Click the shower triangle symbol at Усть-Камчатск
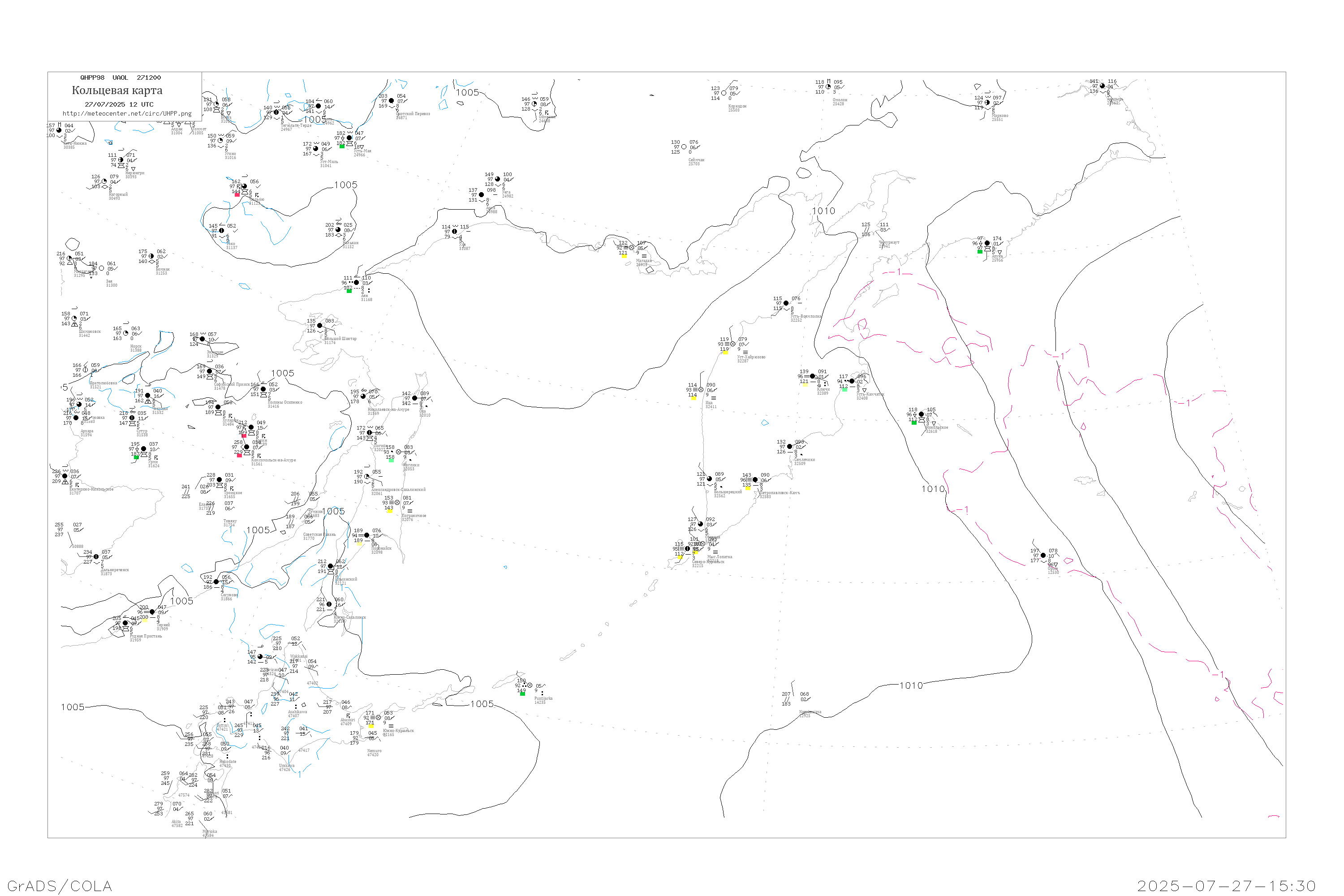1344x896 pixels. coord(864,391)
